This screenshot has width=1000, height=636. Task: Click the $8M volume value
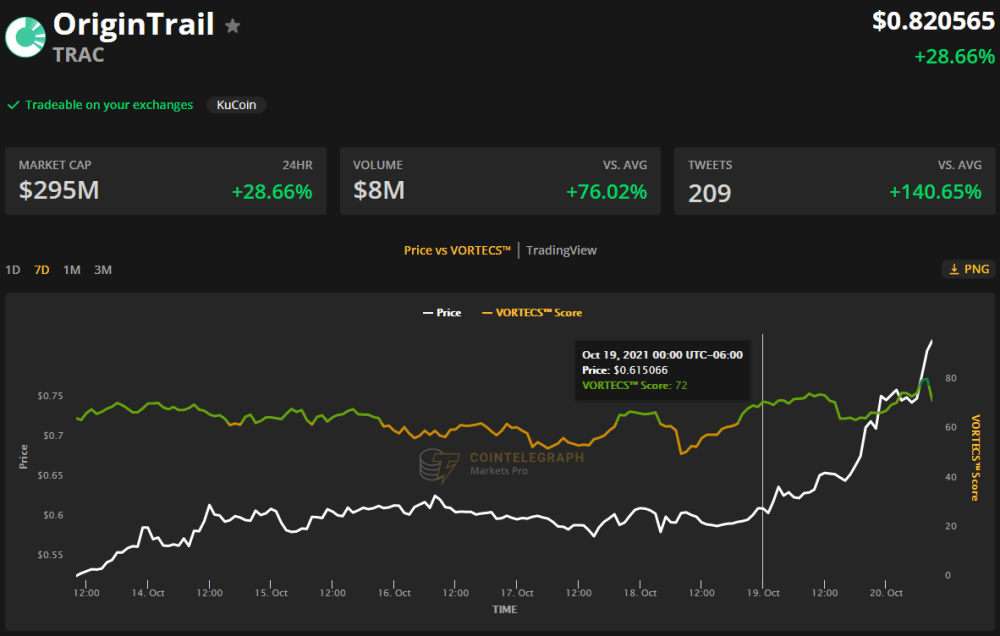[379, 190]
